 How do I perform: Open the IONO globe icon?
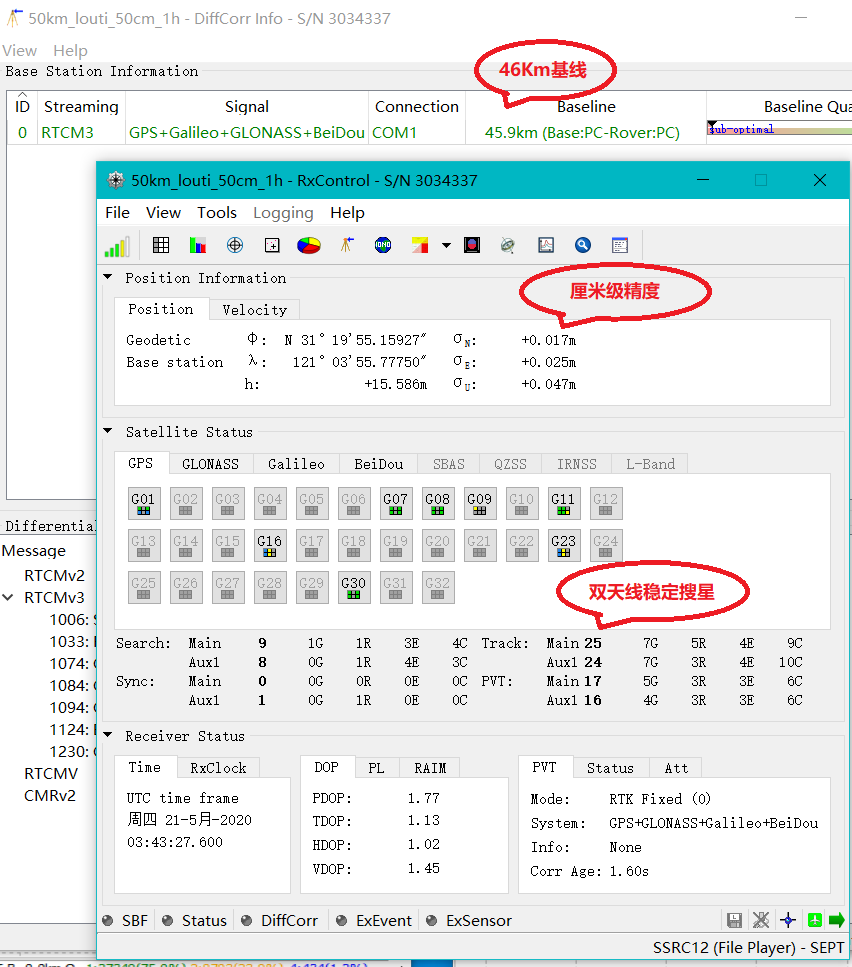383,245
